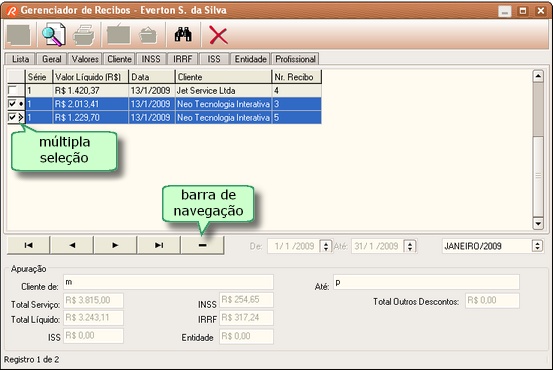The width and height of the screenshot is (553, 370).
Task: Open the Geral tab
Action: tap(51, 59)
